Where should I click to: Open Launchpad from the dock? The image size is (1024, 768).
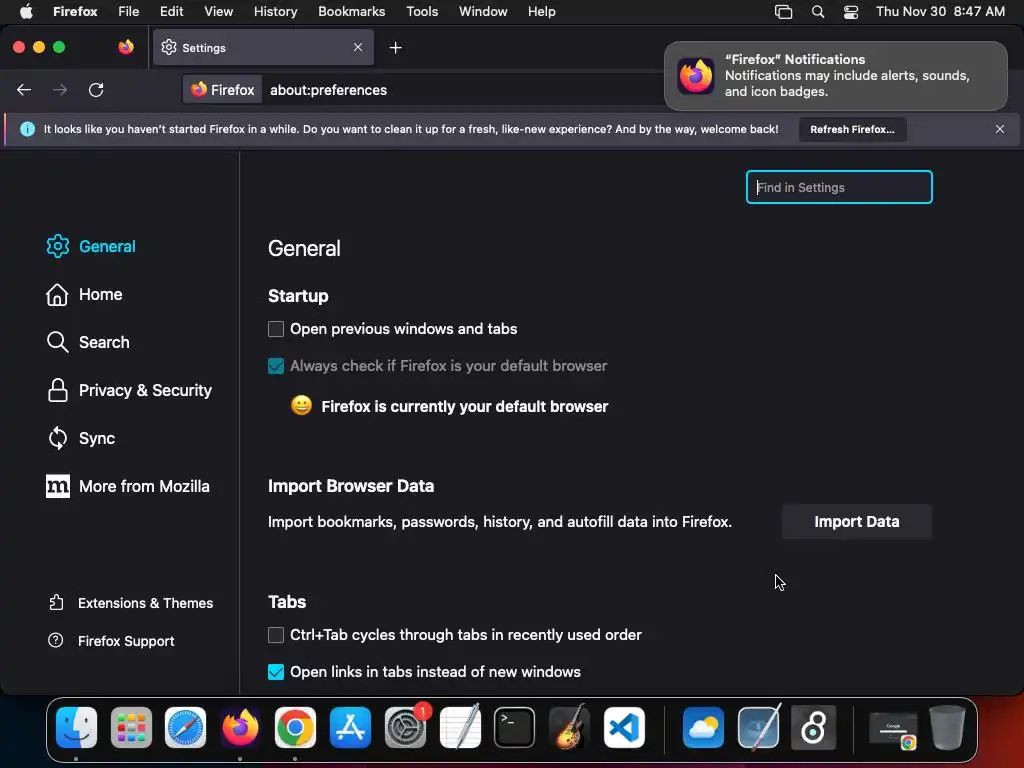131,727
